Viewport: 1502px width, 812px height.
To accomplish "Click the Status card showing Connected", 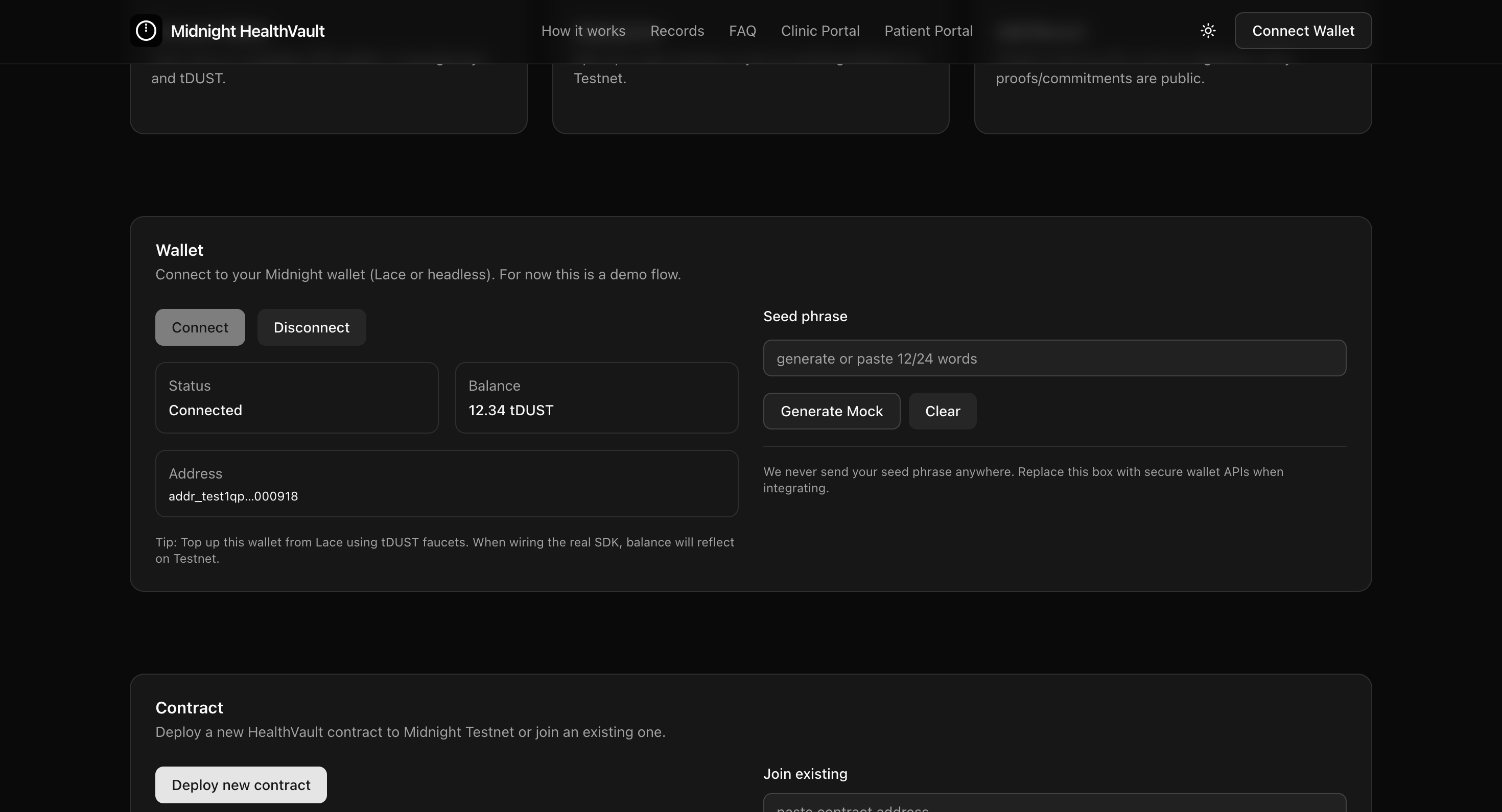I will click(x=296, y=398).
